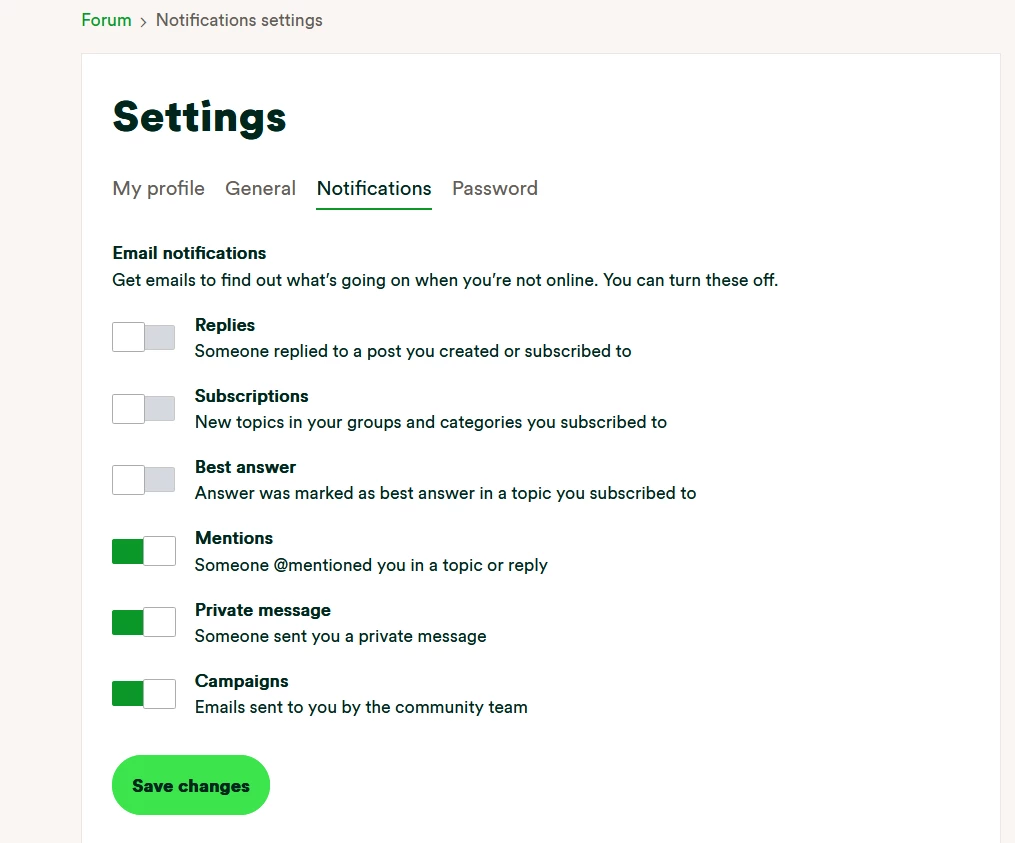1015x843 pixels.
Task: Switch to the General tab
Action: pyautogui.click(x=260, y=188)
